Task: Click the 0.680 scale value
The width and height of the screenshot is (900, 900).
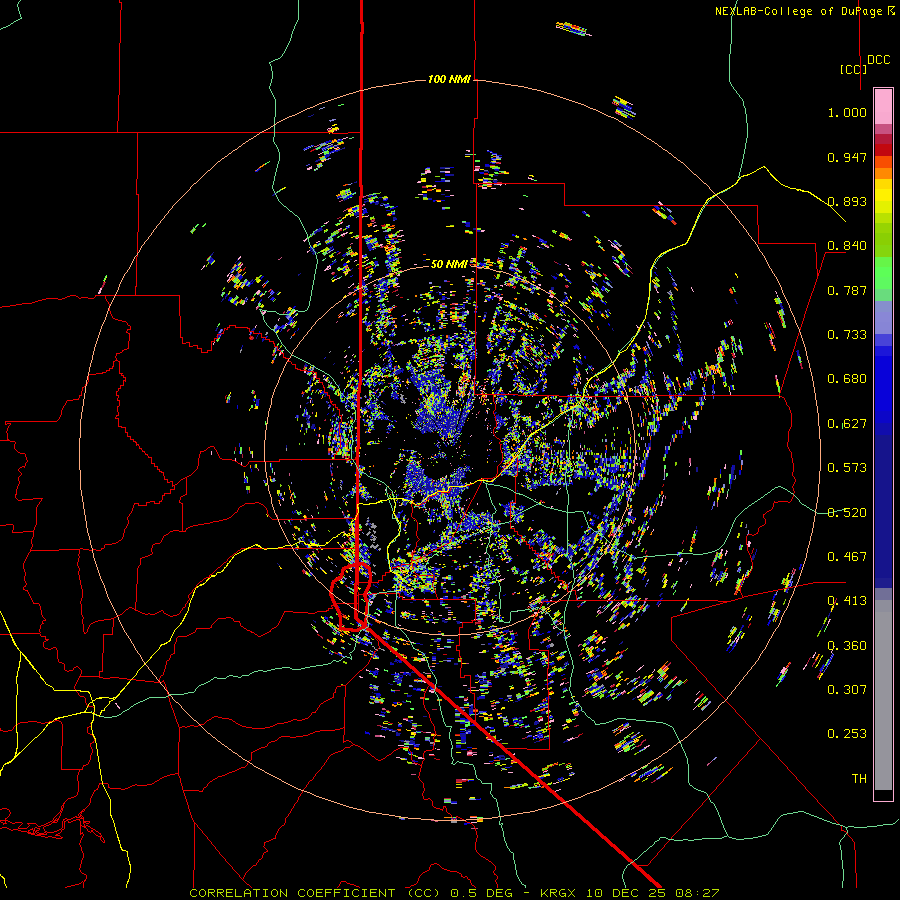Action: pos(847,379)
